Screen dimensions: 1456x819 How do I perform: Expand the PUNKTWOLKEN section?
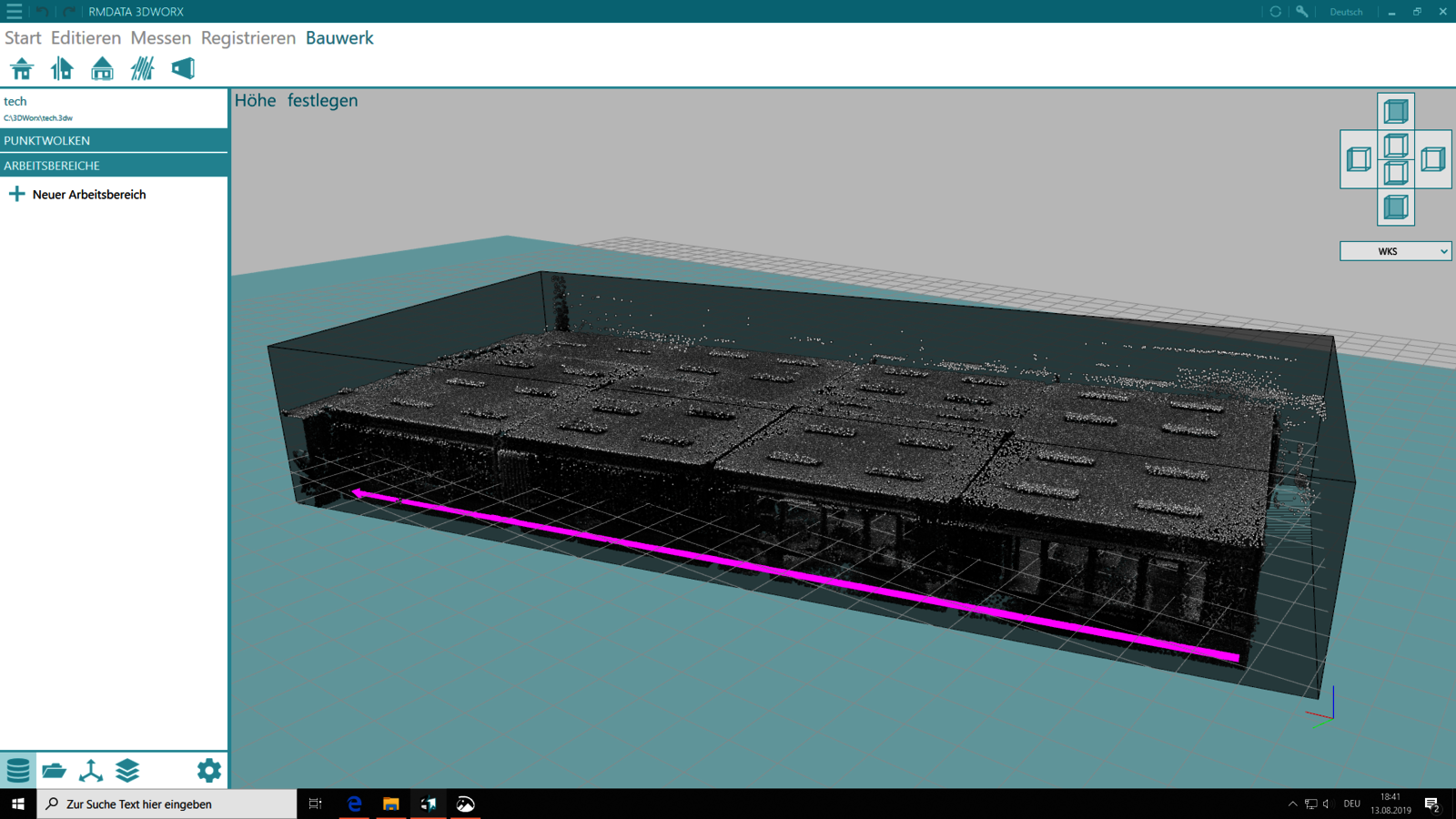[x=114, y=140]
